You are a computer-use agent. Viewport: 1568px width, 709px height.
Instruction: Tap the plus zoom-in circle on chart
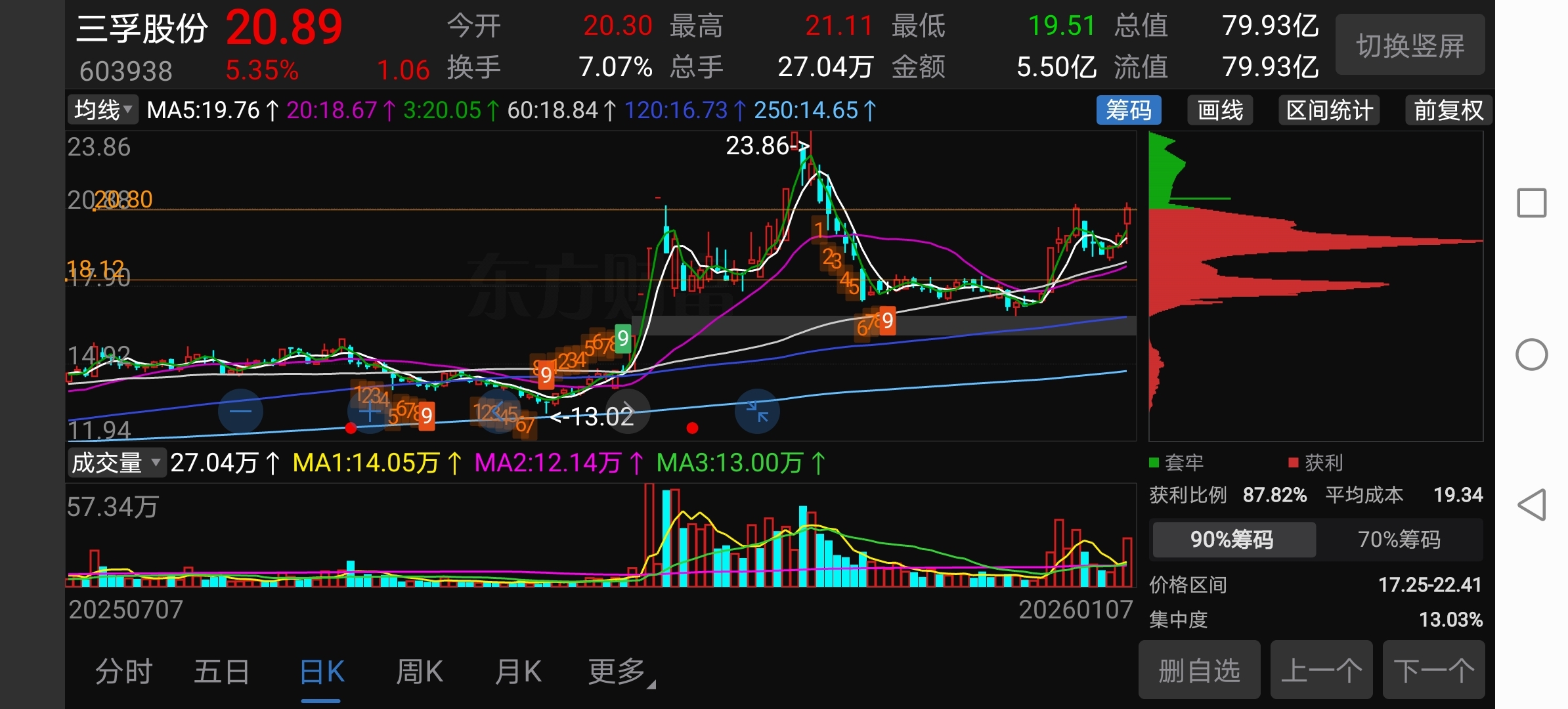370,412
